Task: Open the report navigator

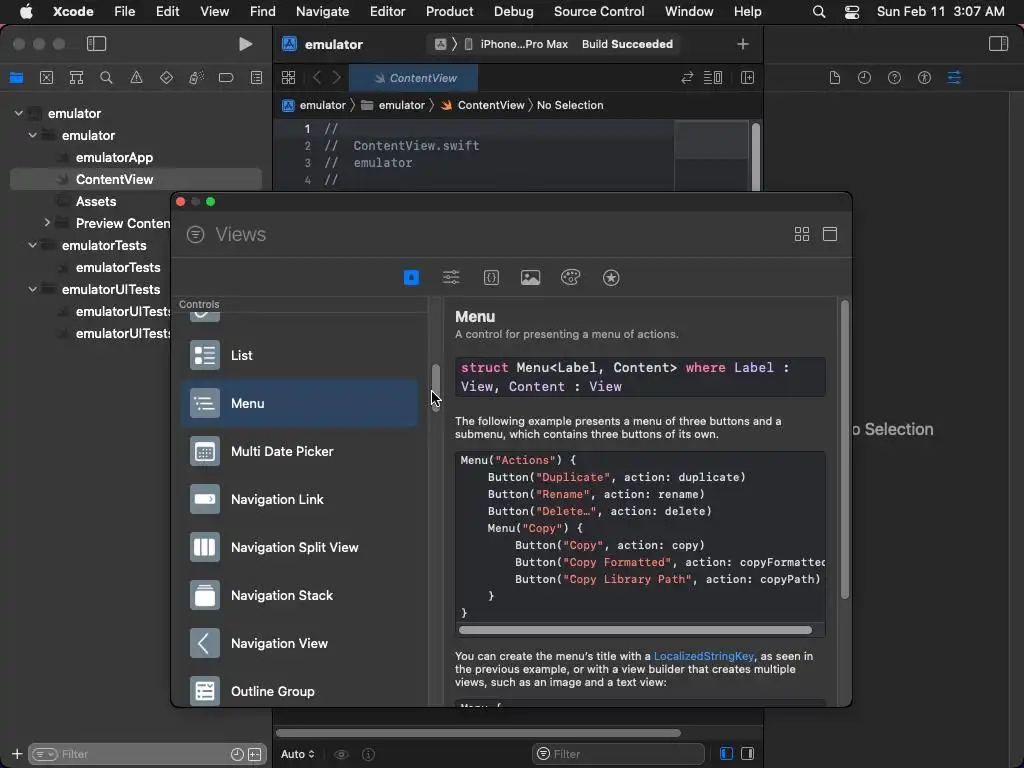Action: coord(256,78)
